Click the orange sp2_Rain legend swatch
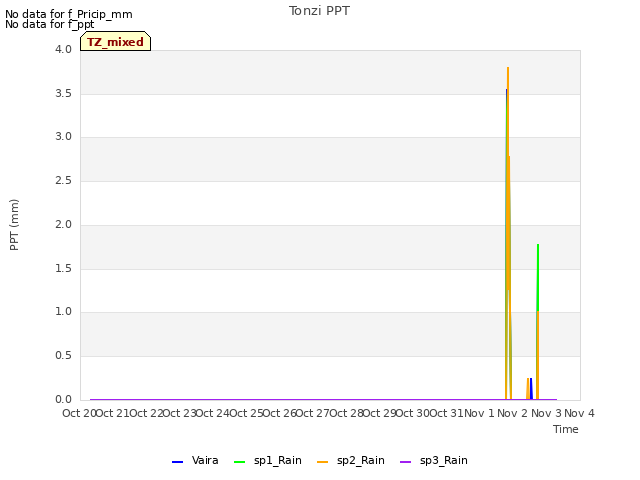This screenshot has height=480, width=640. 322,462
